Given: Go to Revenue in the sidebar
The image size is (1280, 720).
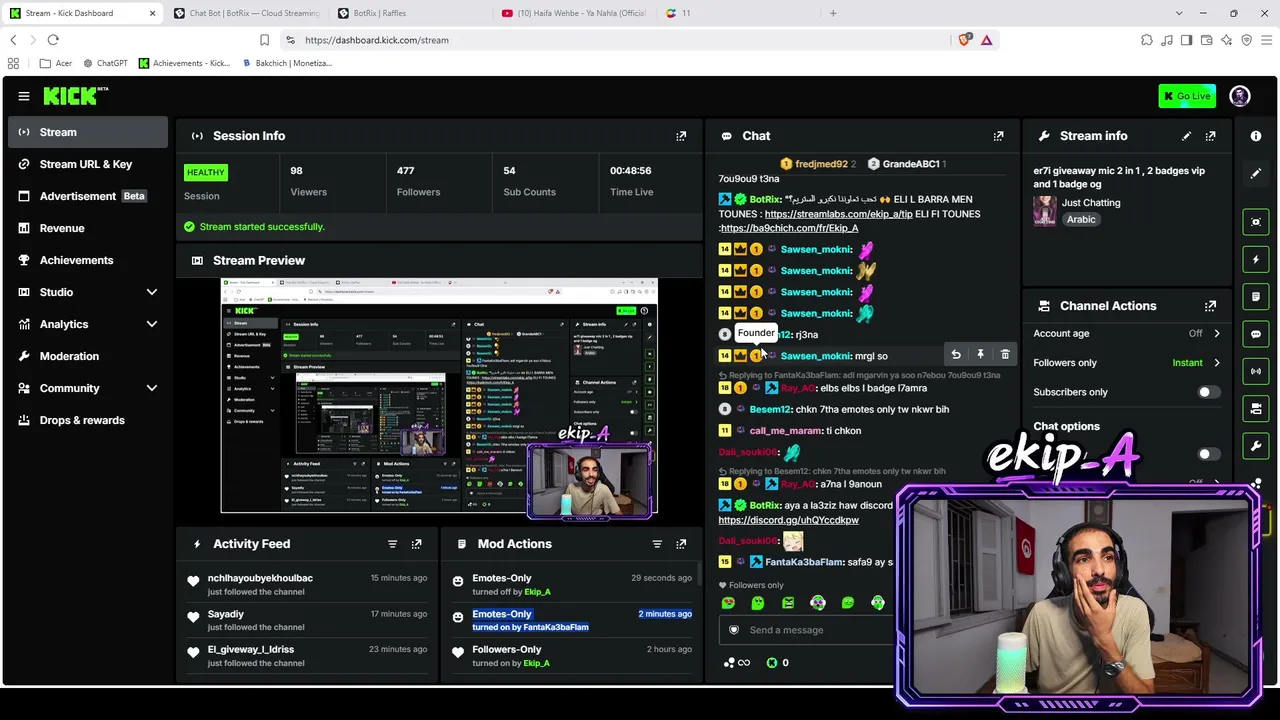Looking at the screenshot, I should click(88, 228).
